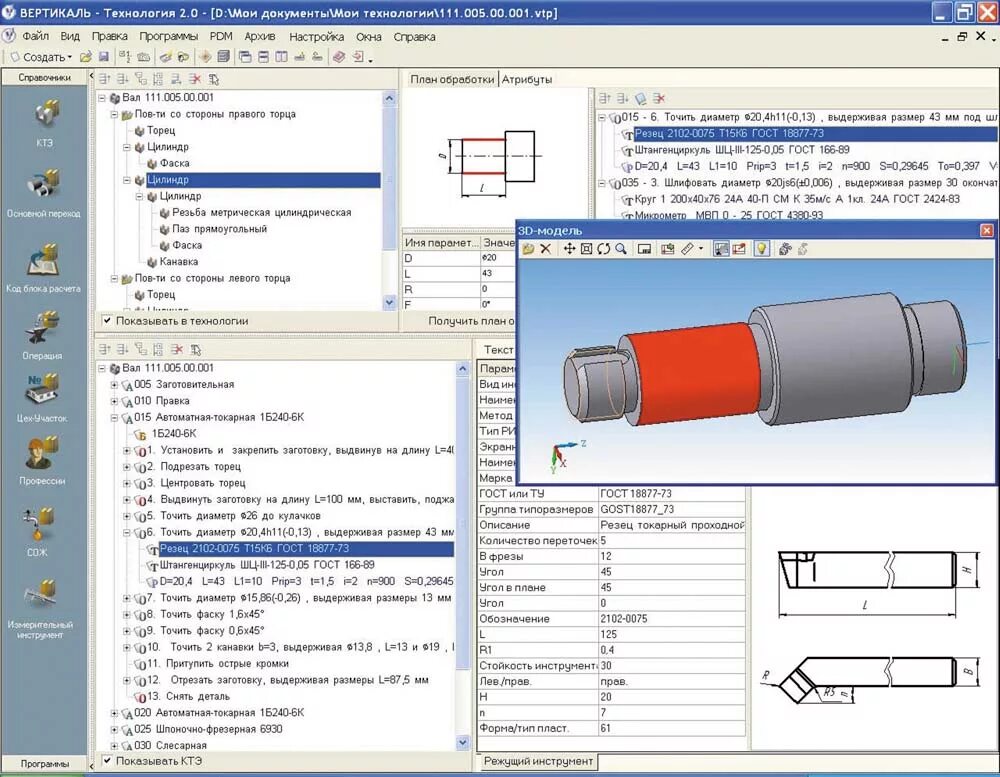Open the Код блока расчета reference
The width and height of the screenshot is (1000, 777).
[x=43, y=267]
